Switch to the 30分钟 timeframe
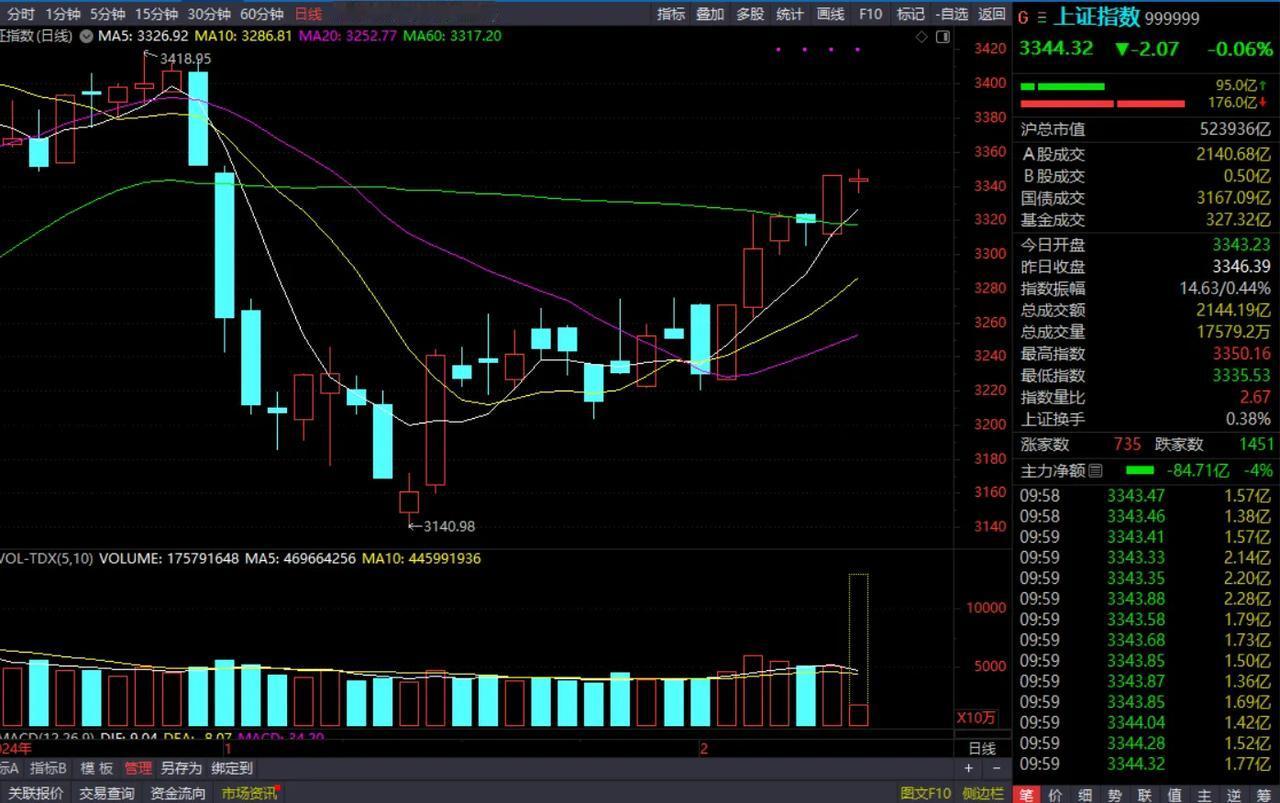The height and width of the screenshot is (803, 1280). tap(209, 14)
